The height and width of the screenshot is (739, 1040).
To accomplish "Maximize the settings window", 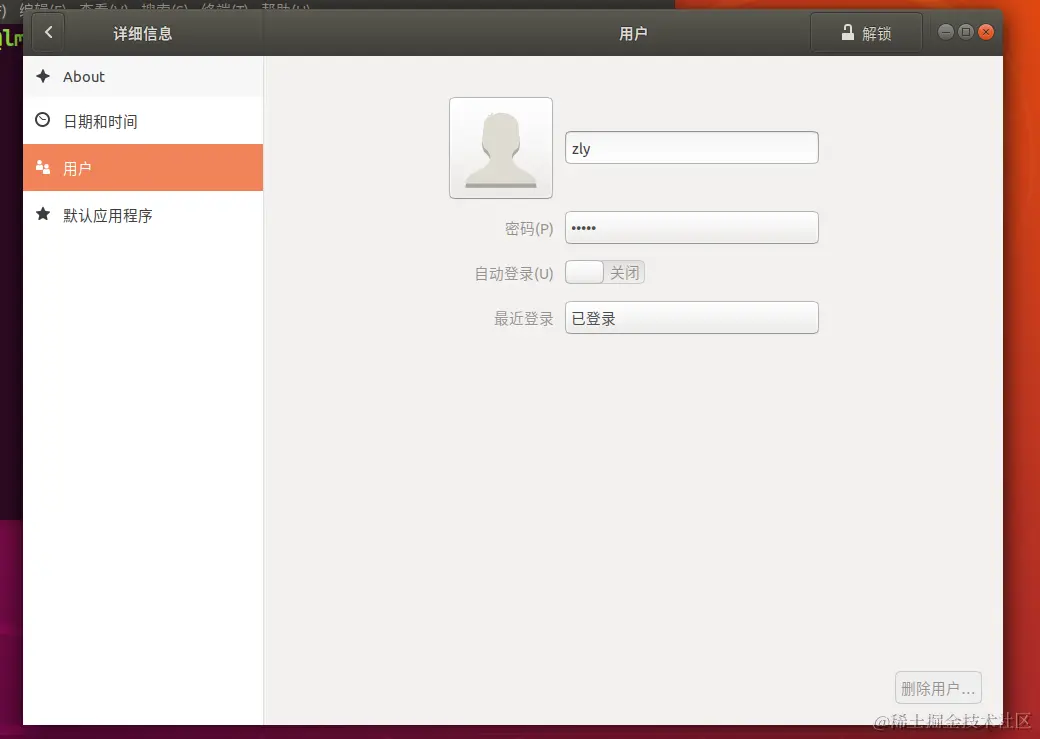I will pyautogui.click(x=966, y=32).
